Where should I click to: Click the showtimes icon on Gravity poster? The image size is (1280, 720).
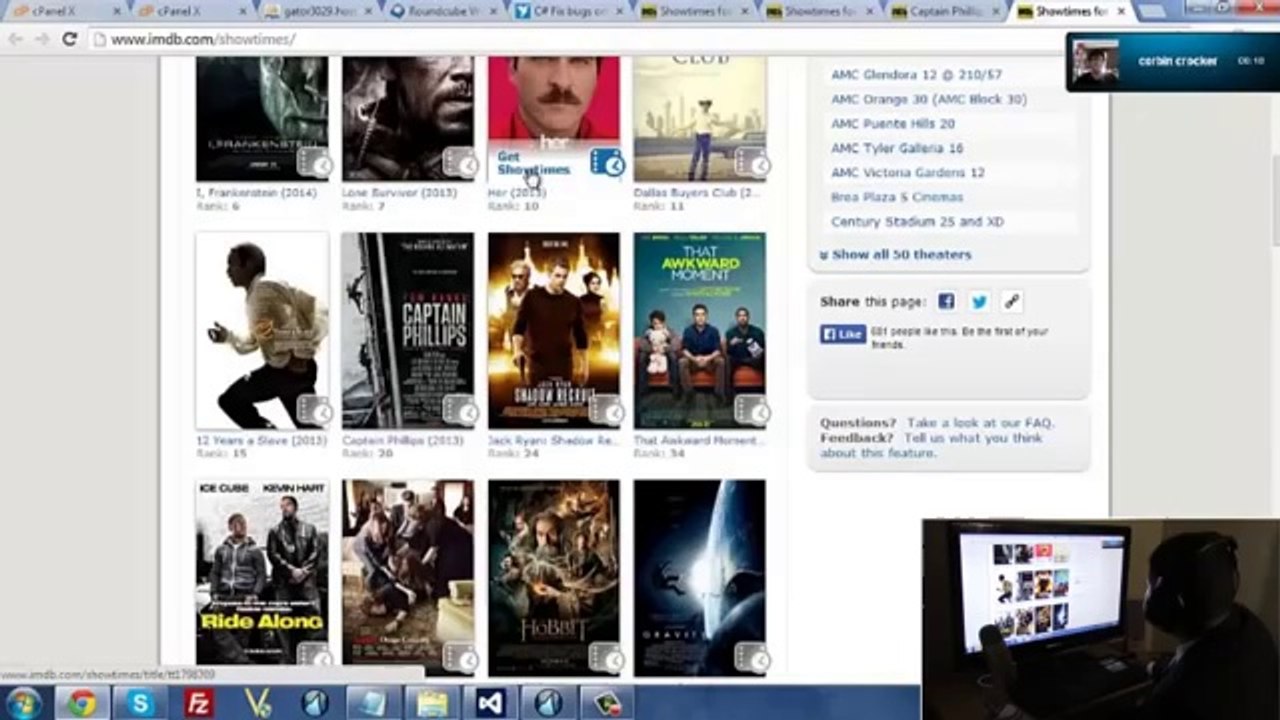point(752,657)
